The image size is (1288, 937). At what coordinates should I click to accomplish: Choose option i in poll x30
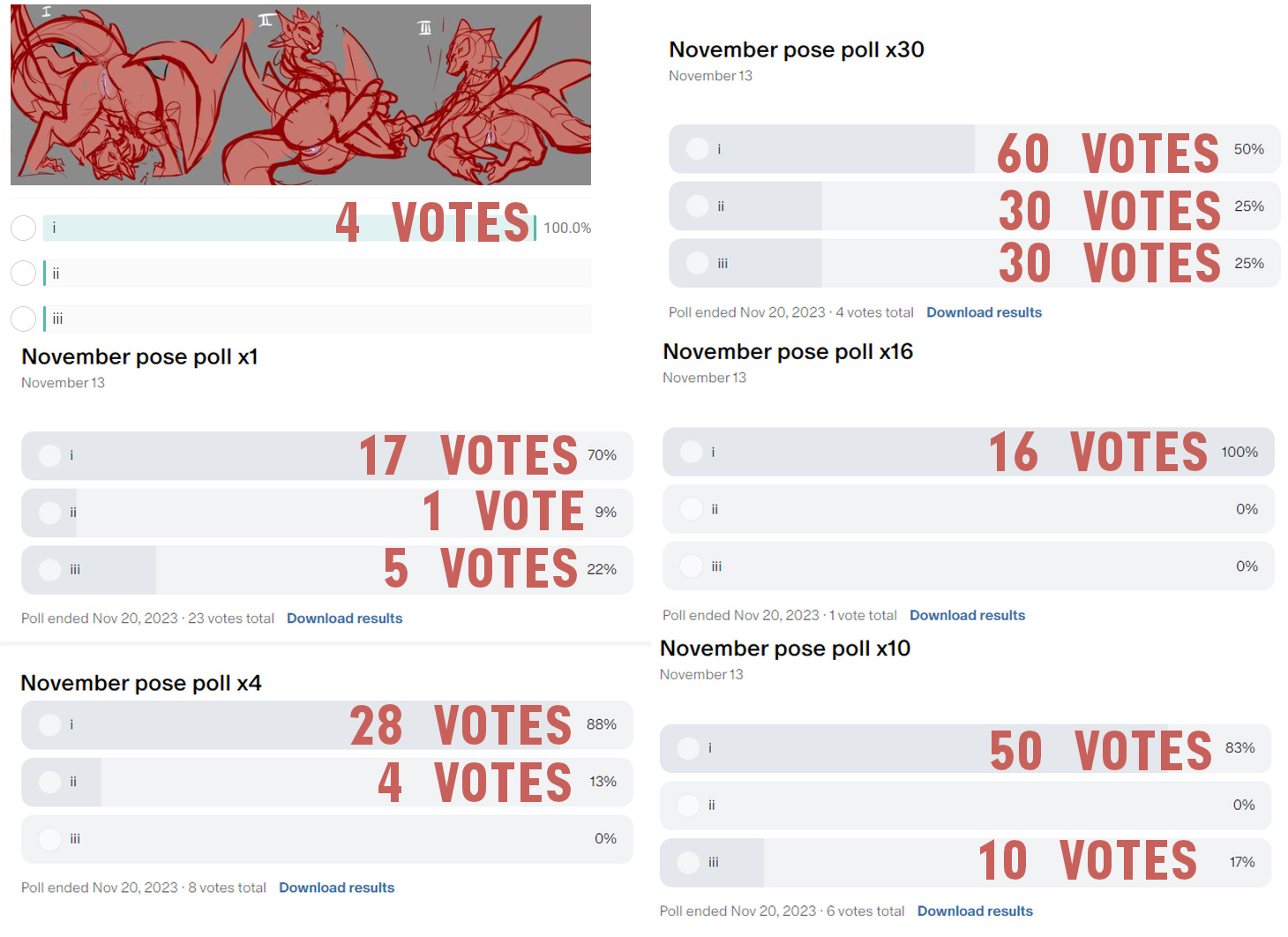[x=975, y=149]
